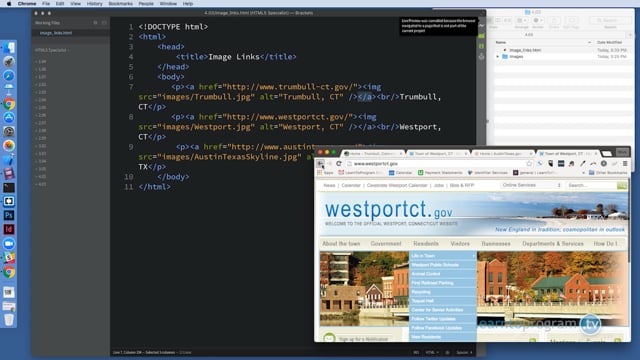Image resolution: width=640 pixels, height=360 pixels.
Task: Open Finder from the dock
Action: (9, 48)
